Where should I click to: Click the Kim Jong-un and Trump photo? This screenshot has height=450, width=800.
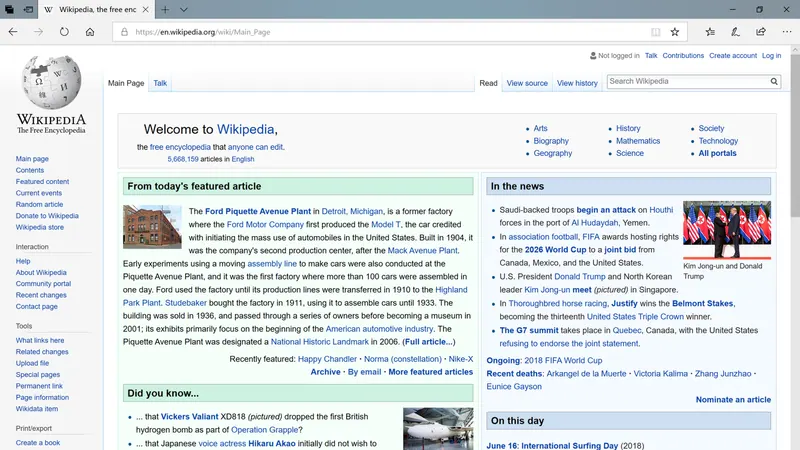tap(727, 229)
